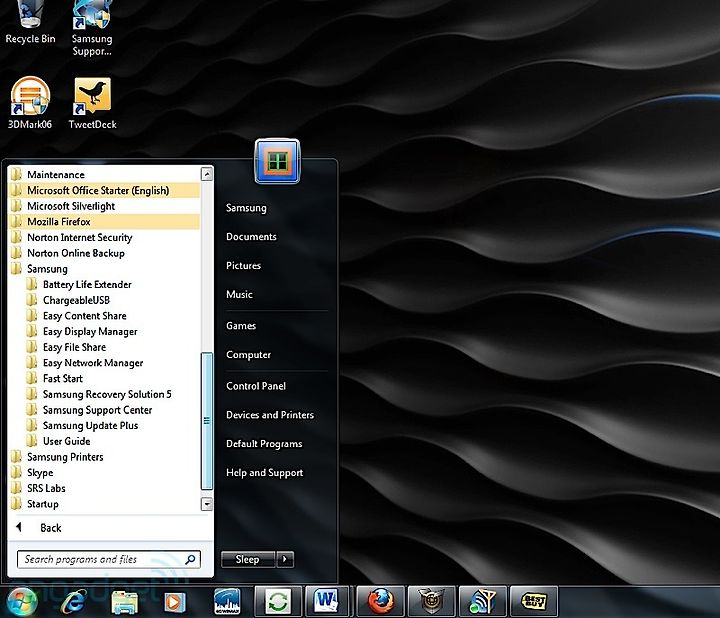Image resolution: width=720 pixels, height=618 pixels.
Task: Open Easy File Share subfolder
Action: 104,347
